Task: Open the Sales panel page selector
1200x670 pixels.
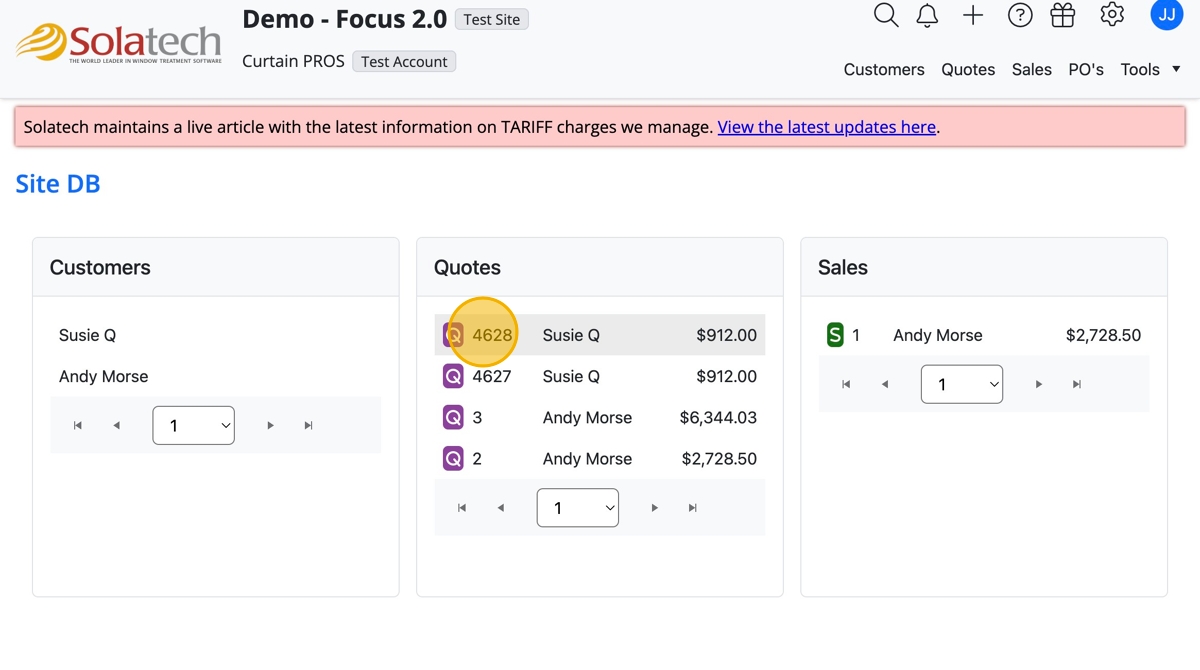Action: (961, 385)
